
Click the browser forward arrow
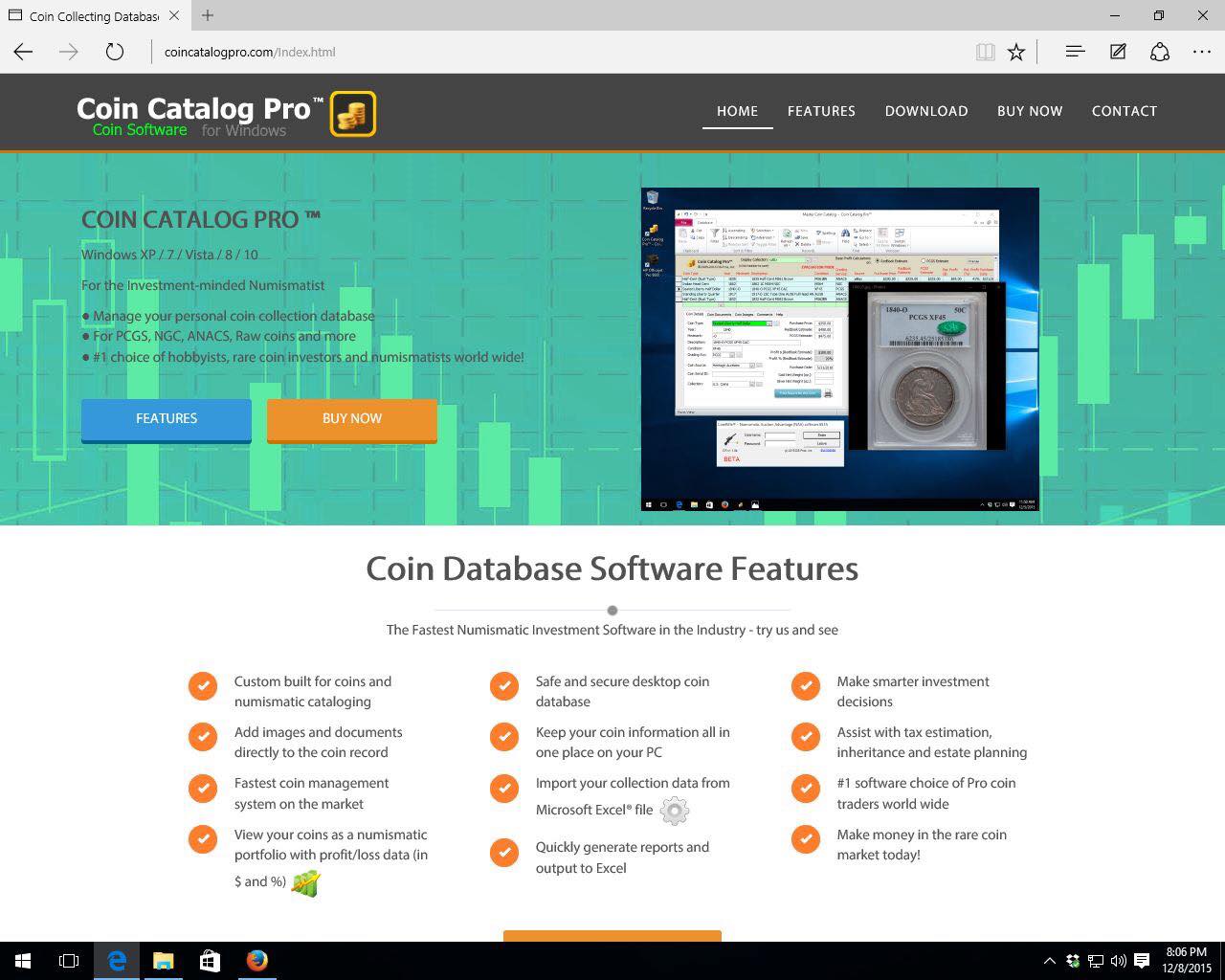click(69, 52)
